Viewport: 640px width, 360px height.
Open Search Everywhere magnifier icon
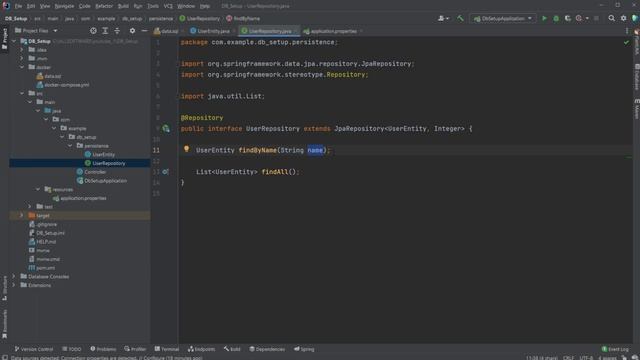(x=611, y=18)
